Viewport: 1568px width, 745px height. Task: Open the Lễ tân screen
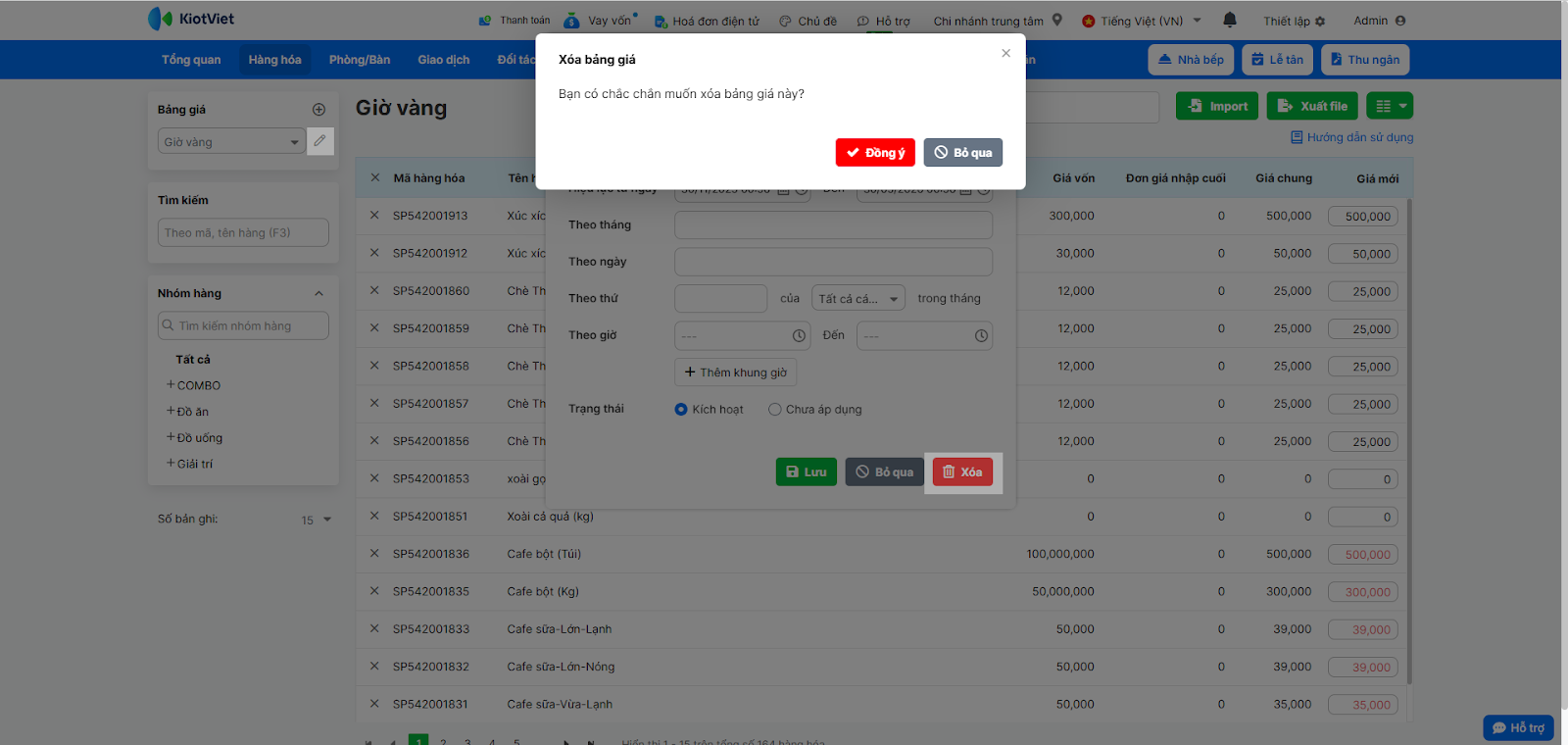pyautogui.click(x=1278, y=60)
